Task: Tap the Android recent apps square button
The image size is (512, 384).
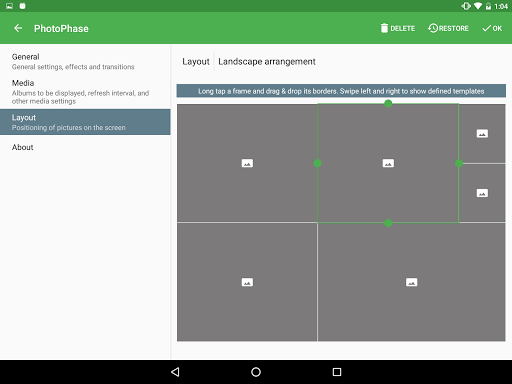Action: (337, 372)
